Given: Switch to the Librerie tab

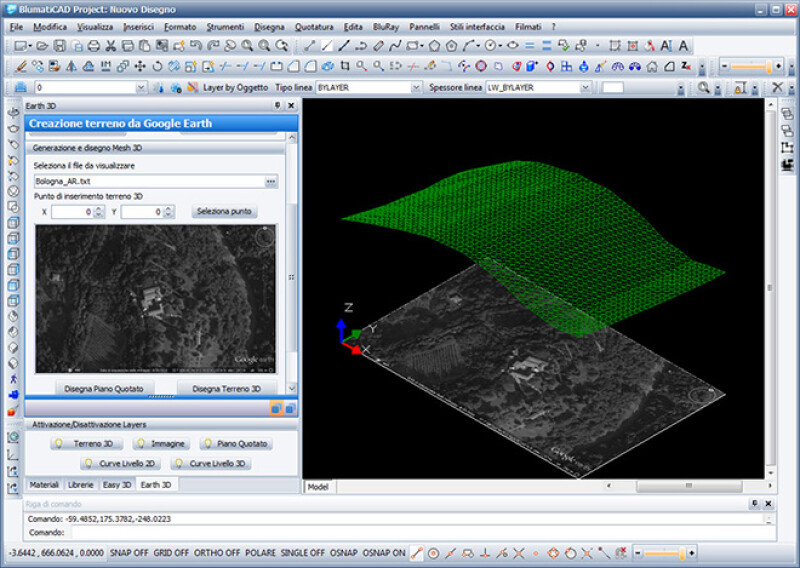Looking at the screenshot, I should pyautogui.click(x=81, y=485).
